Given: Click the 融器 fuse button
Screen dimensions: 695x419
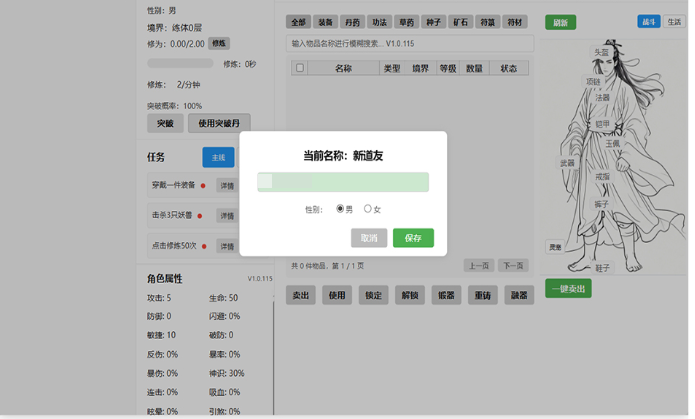Looking at the screenshot, I should [x=519, y=295].
